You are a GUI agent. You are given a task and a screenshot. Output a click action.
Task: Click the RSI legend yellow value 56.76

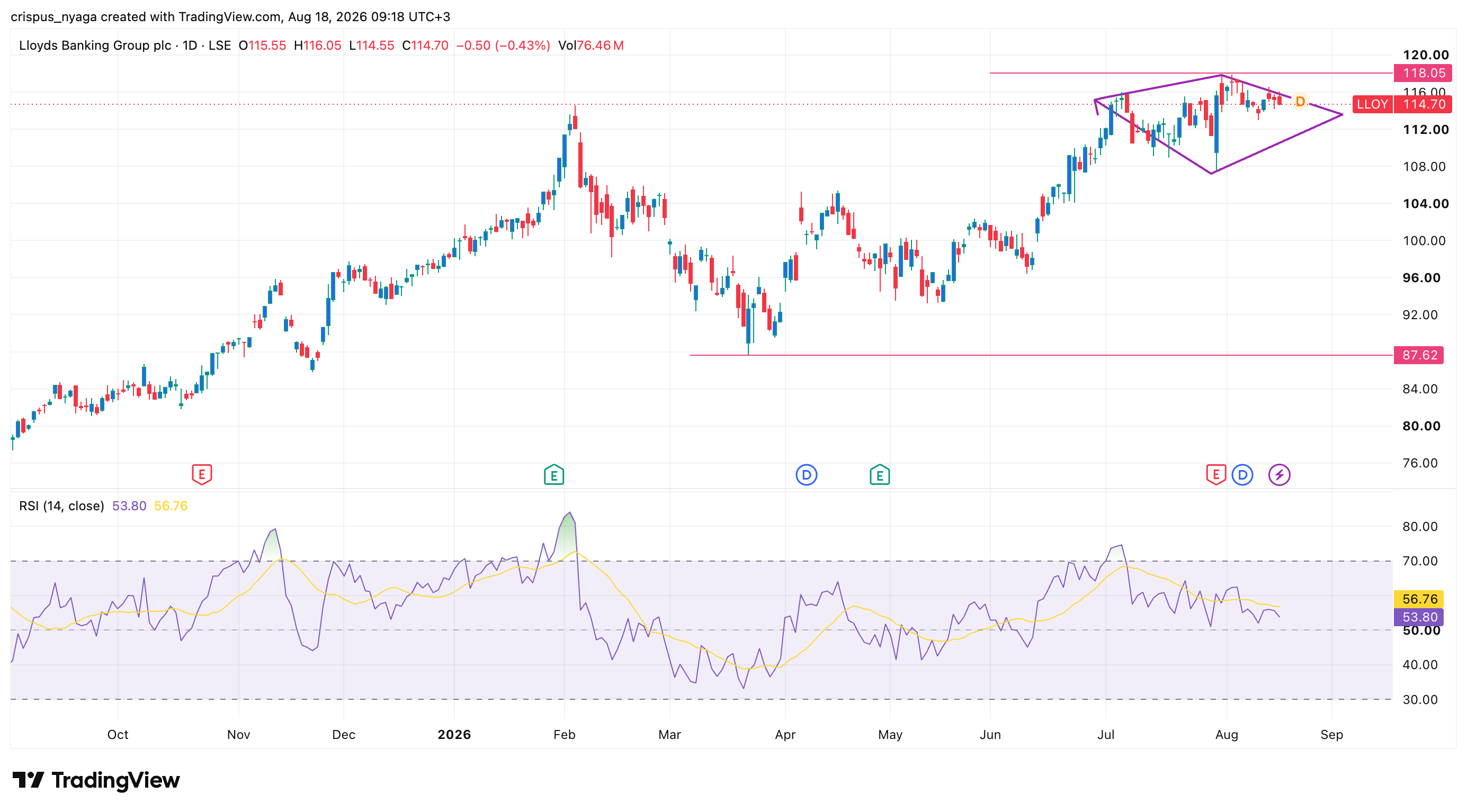171,506
